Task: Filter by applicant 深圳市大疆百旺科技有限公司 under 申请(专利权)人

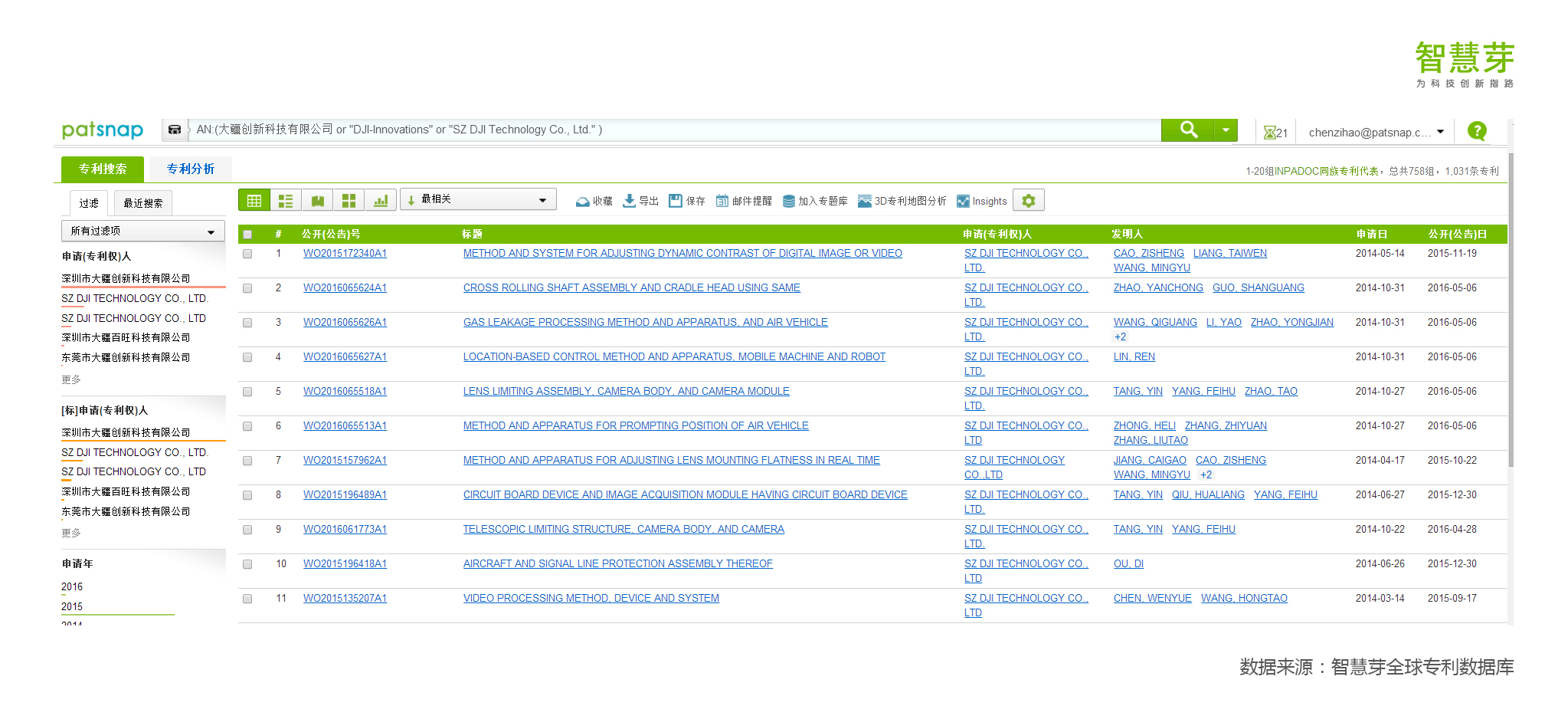Action: [x=126, y=338]
